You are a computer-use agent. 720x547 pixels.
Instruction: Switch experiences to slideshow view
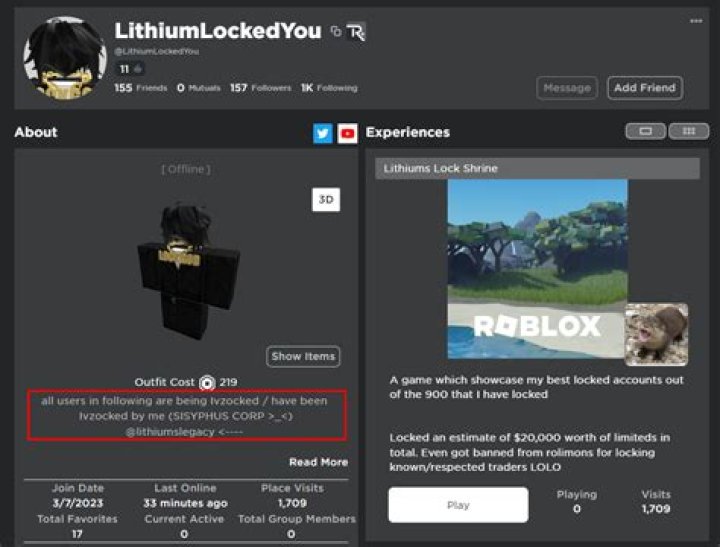(x=645, y=131)
